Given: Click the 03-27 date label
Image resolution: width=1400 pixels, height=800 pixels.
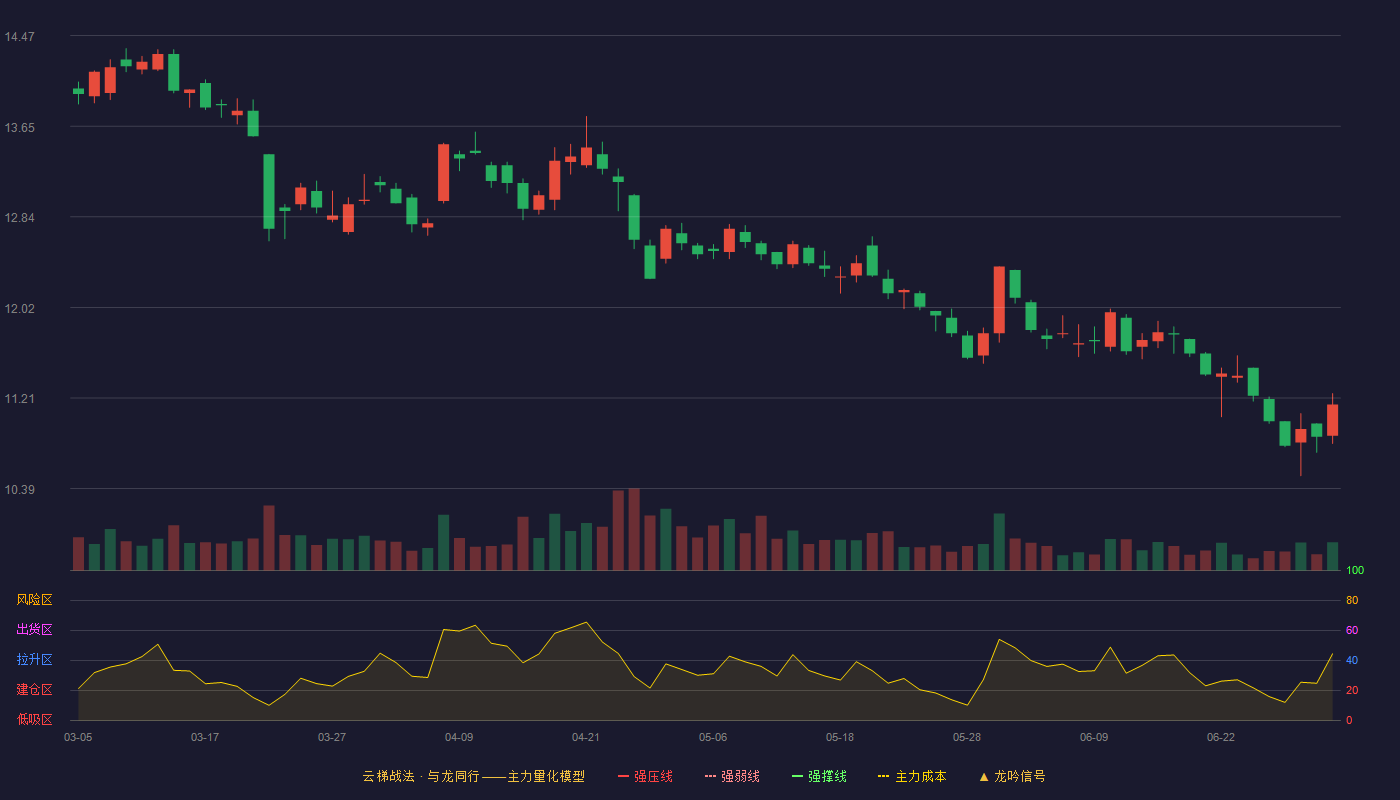Looking at the screenshot, I should (x=332, y=737).
